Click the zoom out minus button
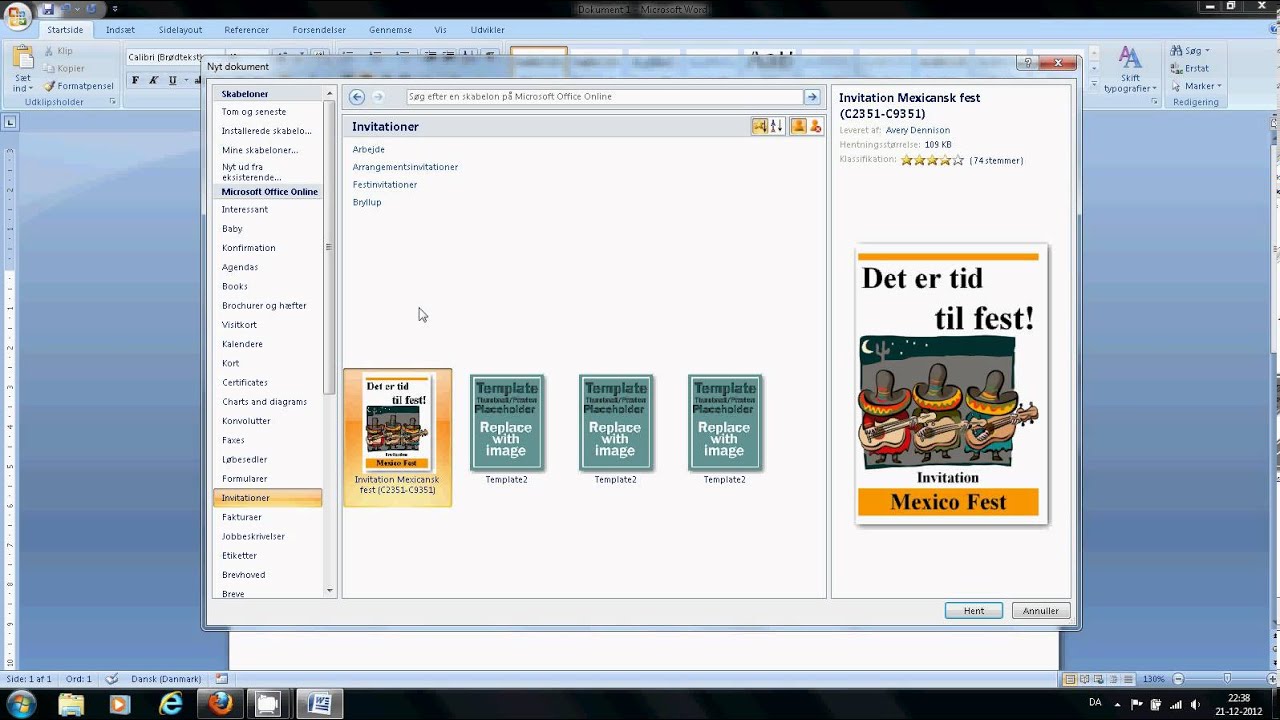 pos(1178,679)
